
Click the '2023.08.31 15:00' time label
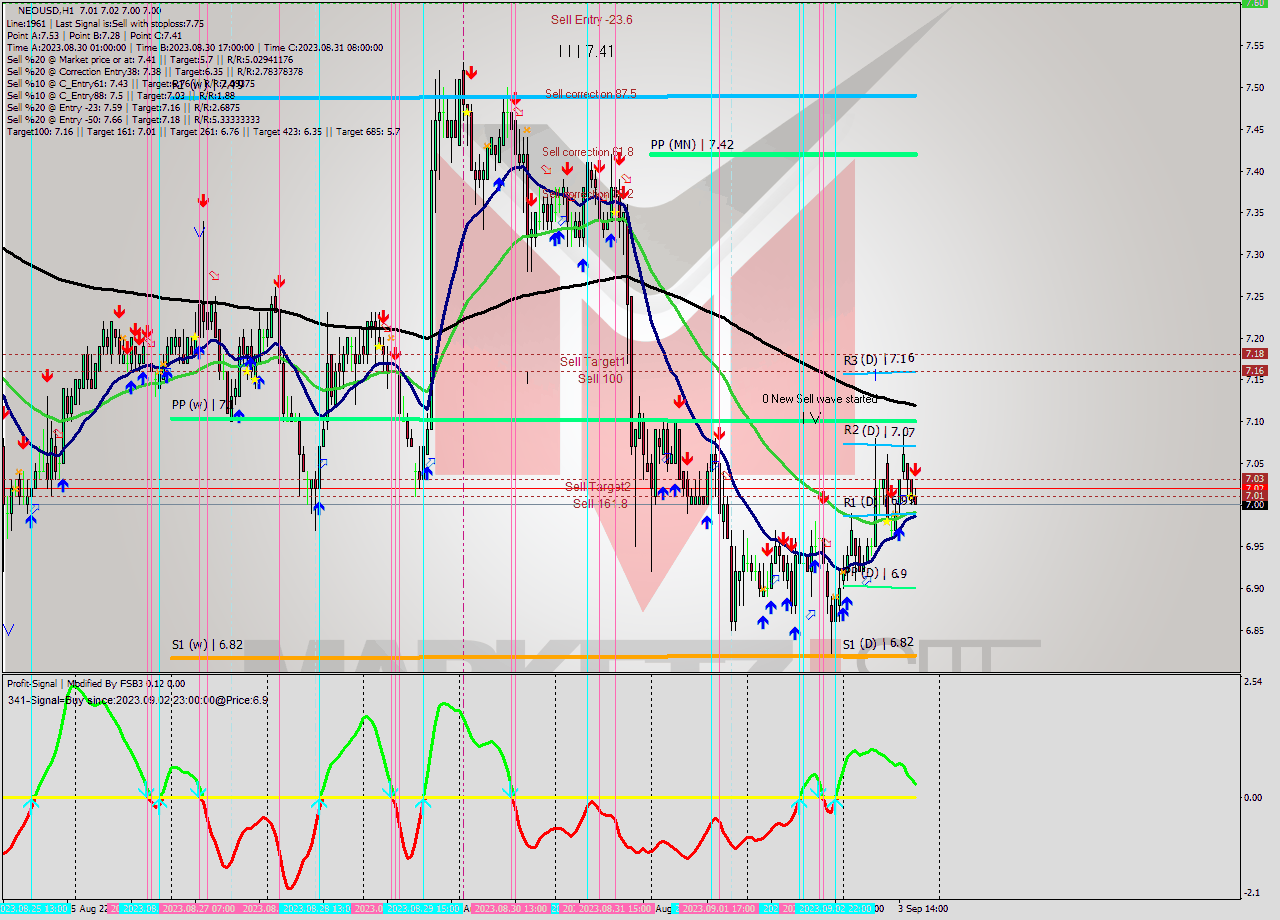[x=614, y=909]
